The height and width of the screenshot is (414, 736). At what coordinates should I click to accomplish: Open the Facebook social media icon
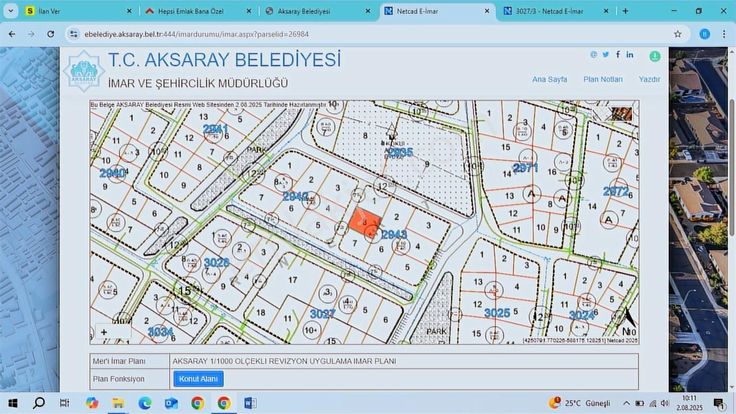(617, 55)
